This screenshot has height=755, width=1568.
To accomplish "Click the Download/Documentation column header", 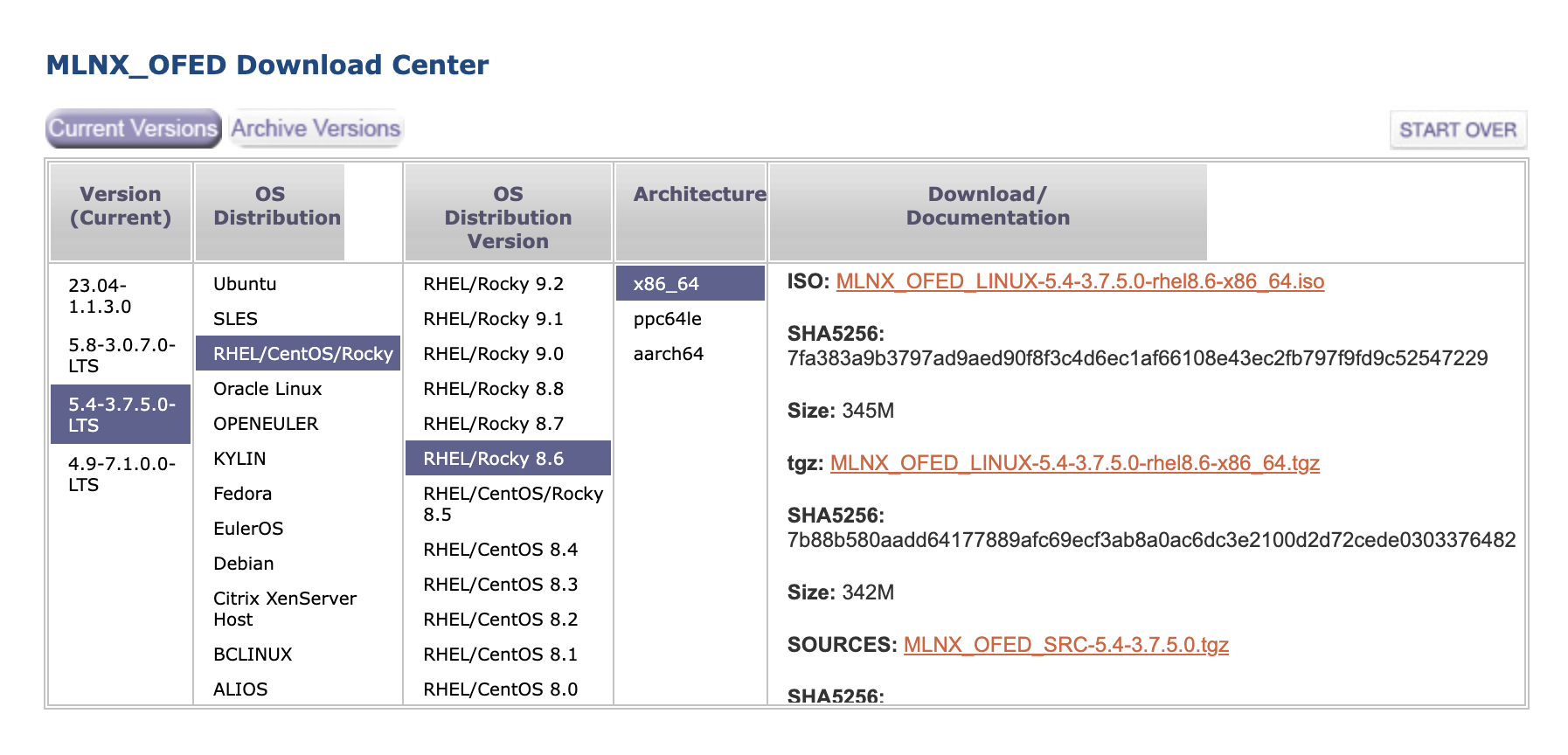I will (x=988, y=212).
